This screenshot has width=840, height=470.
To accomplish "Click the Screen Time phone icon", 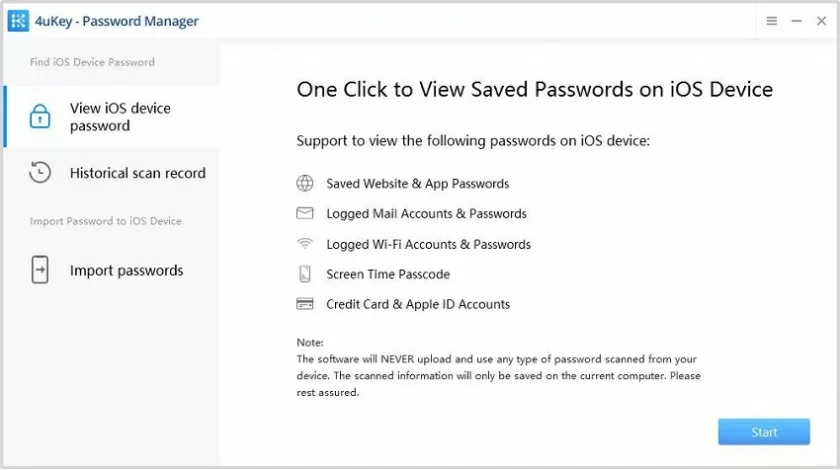I will tap(305, 274).
